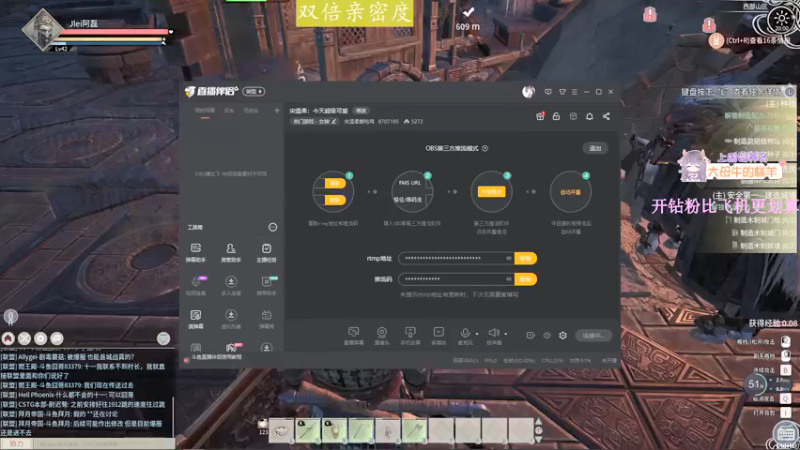Open the gift box icon with red badge
Image resolution: width=800 pixels, height=450 pixels.
(540, 116)
